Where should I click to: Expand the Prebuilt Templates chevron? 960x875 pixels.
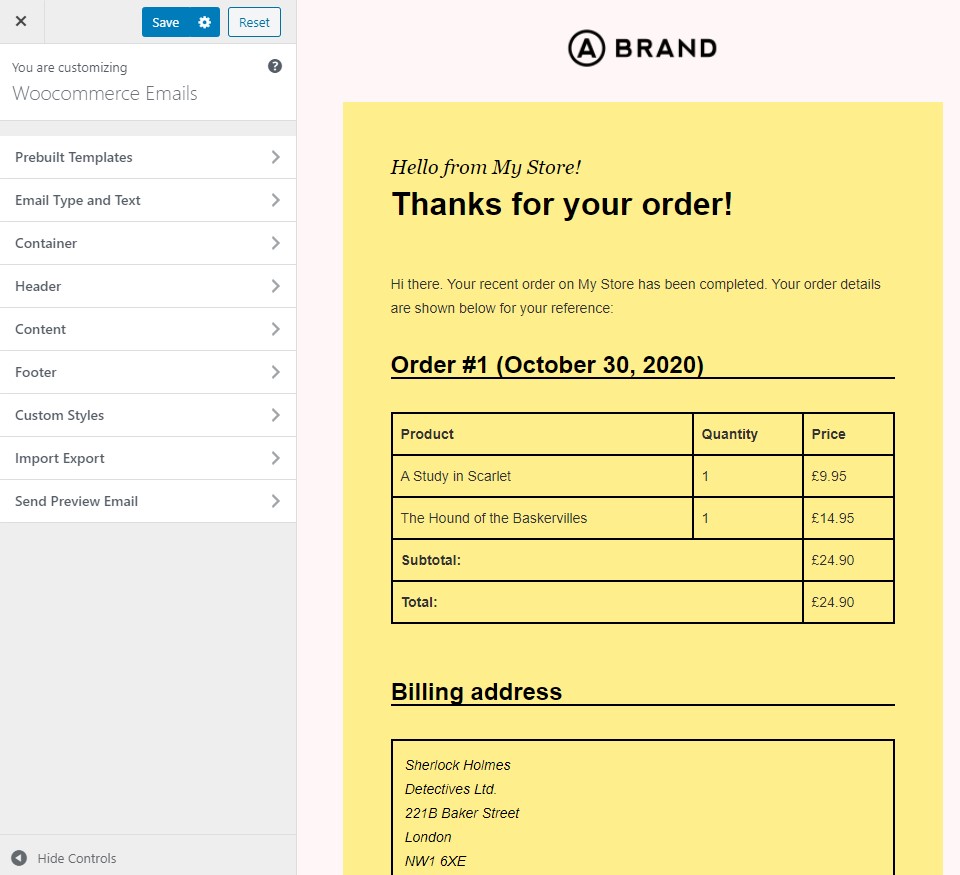275,157
